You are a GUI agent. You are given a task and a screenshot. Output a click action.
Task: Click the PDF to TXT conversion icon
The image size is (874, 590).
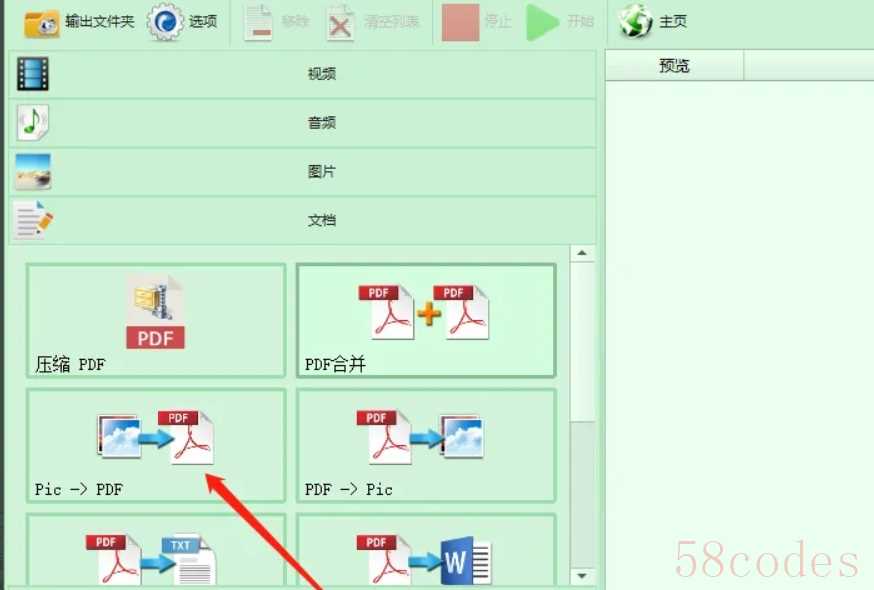(x=150, y=559)
